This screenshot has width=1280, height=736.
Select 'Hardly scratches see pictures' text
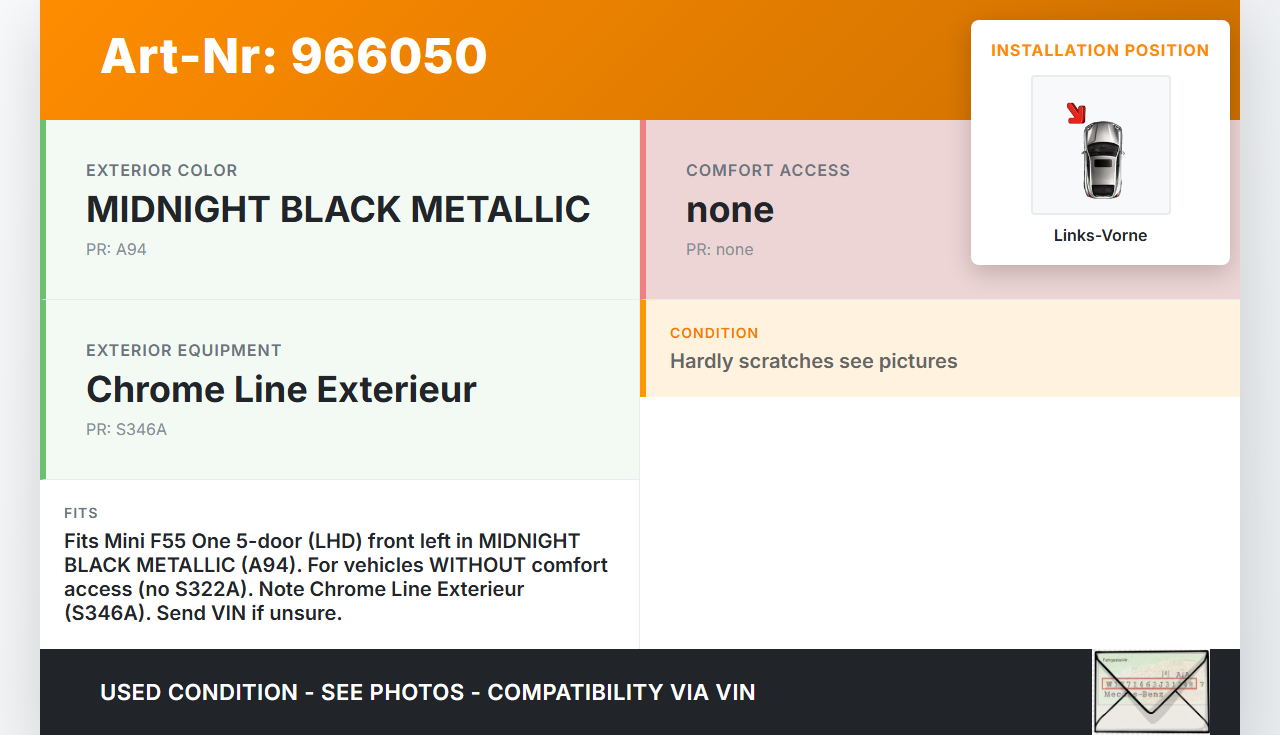[813, 361]
